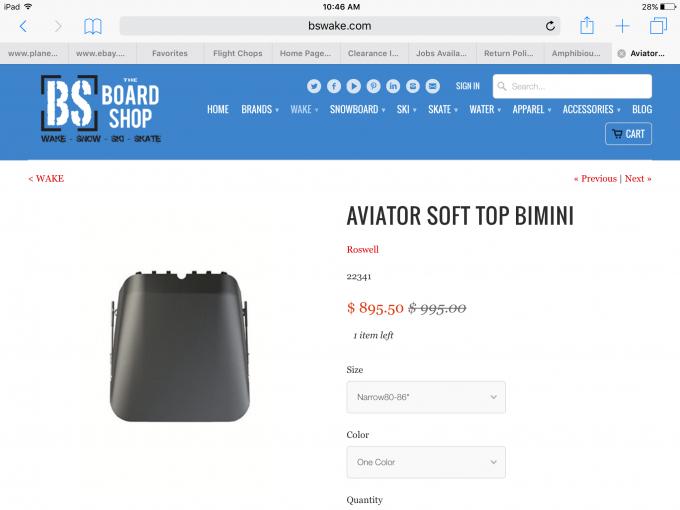Screen dimensions: 680x510
Task: Expand the ACCESSORIES navigation menu
Action: click(592, 109)
